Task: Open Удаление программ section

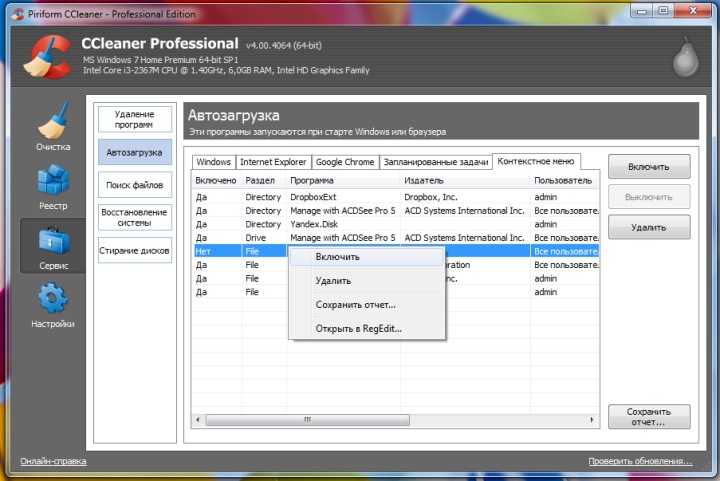Action: pos(135,119)
